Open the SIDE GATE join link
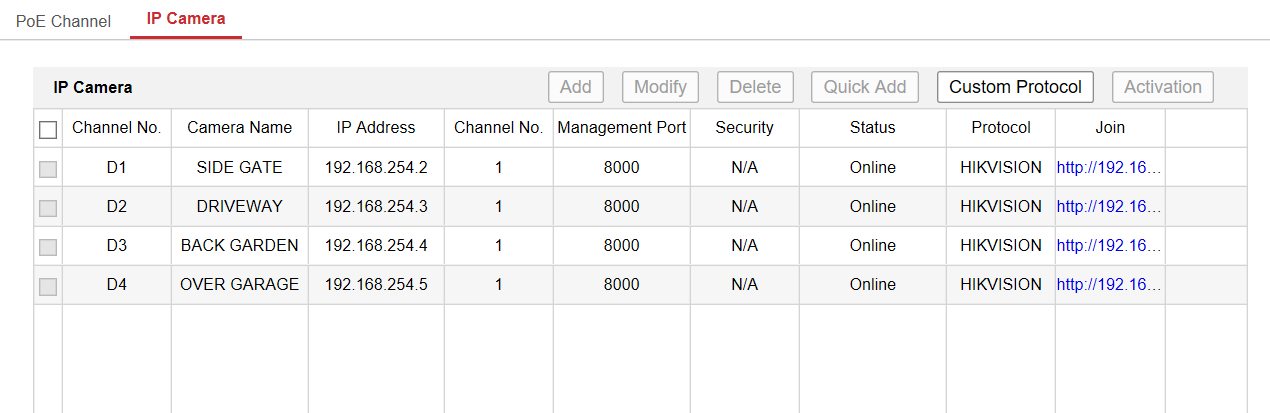 [x=1109, y=168]
